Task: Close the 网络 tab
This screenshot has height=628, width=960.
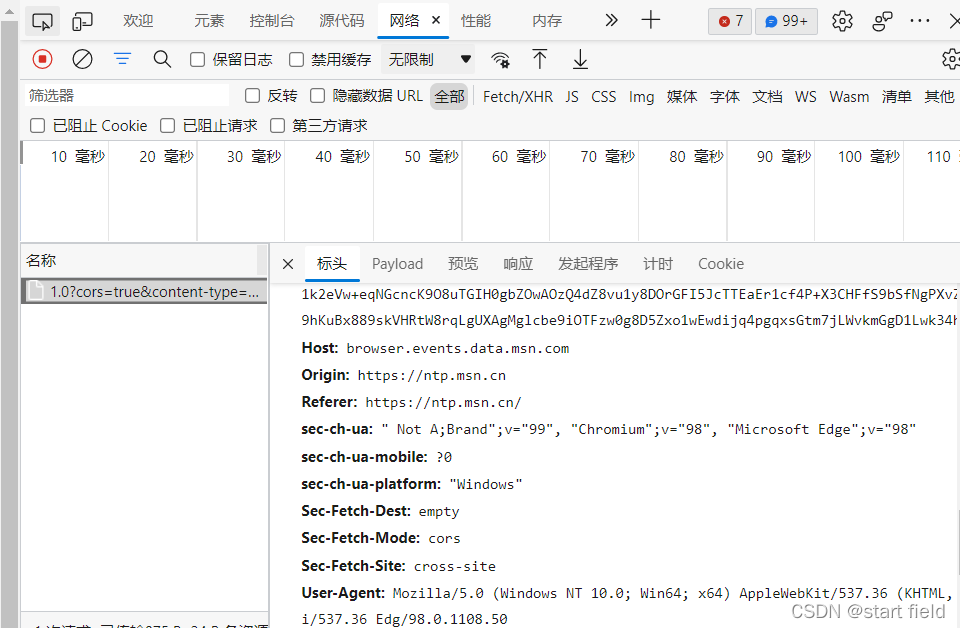Action: [x=436, y=20]
